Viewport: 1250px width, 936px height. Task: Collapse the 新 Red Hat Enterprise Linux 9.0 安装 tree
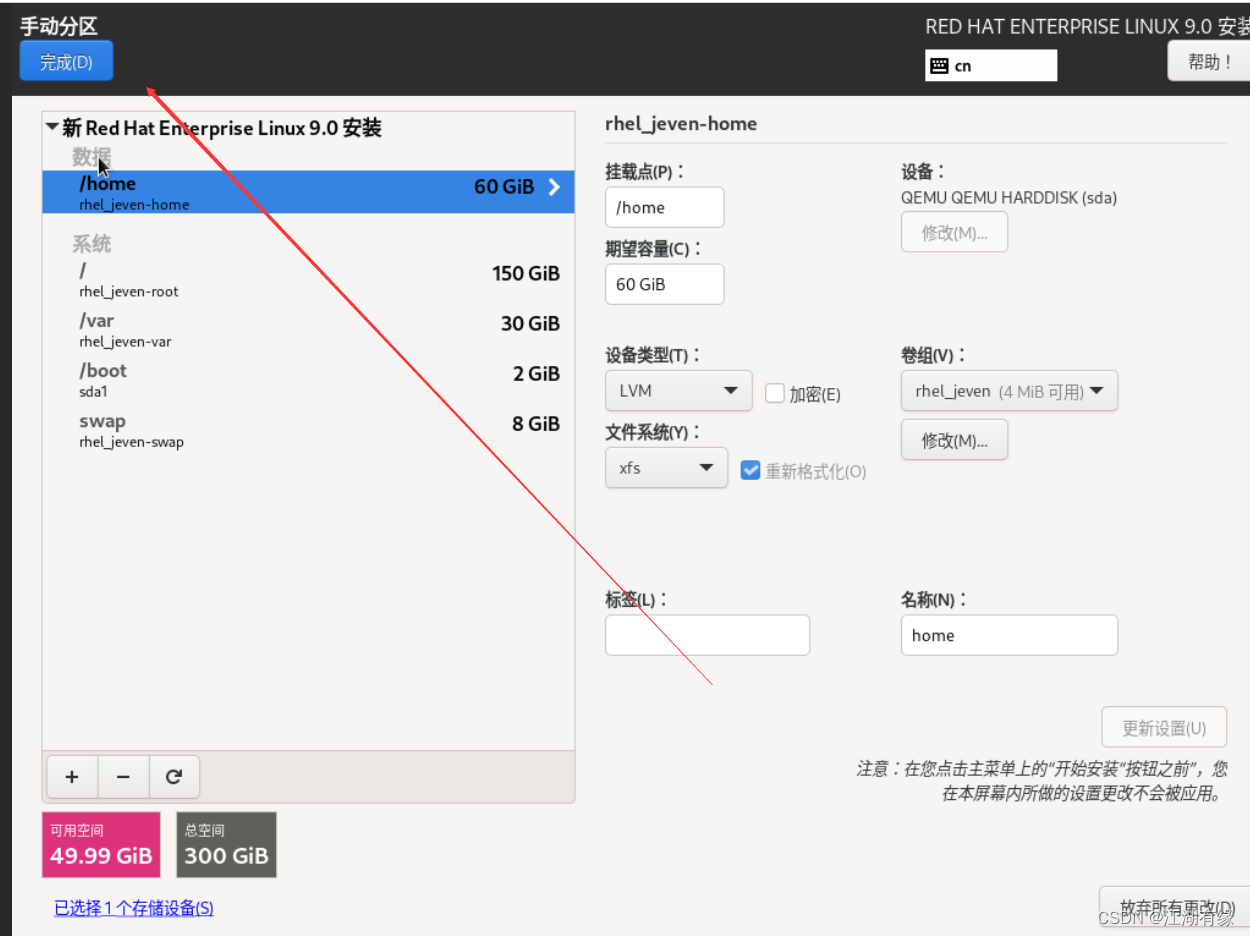pos(52,127)
